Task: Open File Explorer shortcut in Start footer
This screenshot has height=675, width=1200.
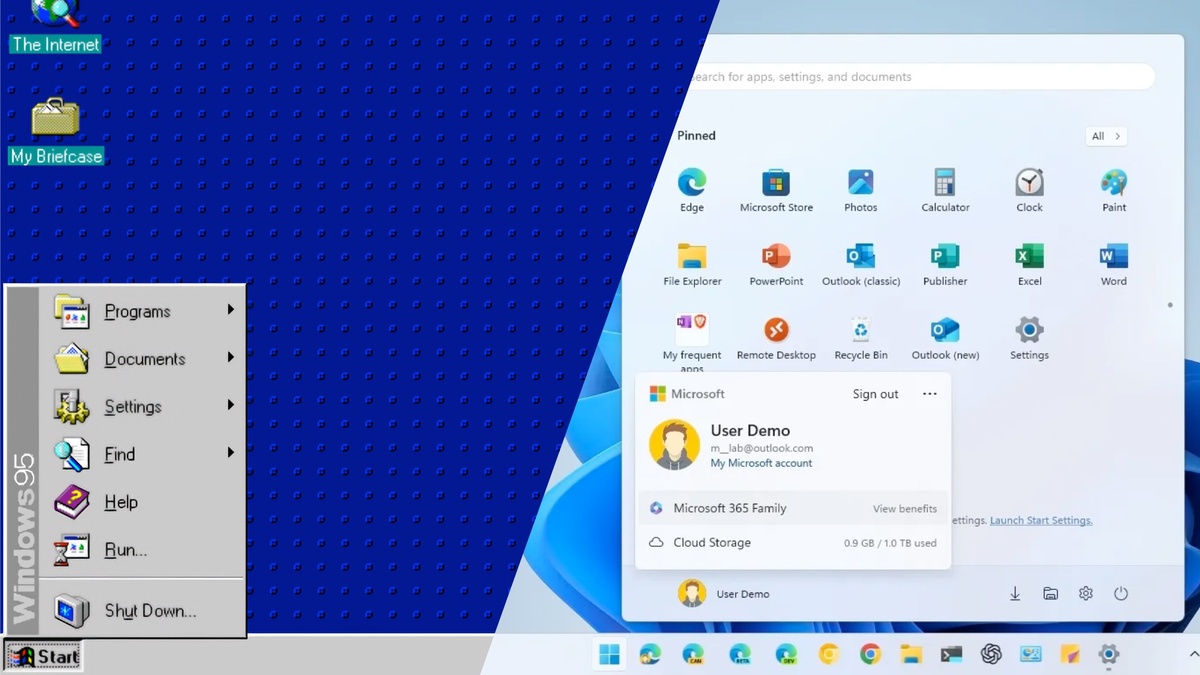Action: pos(1050,593)
